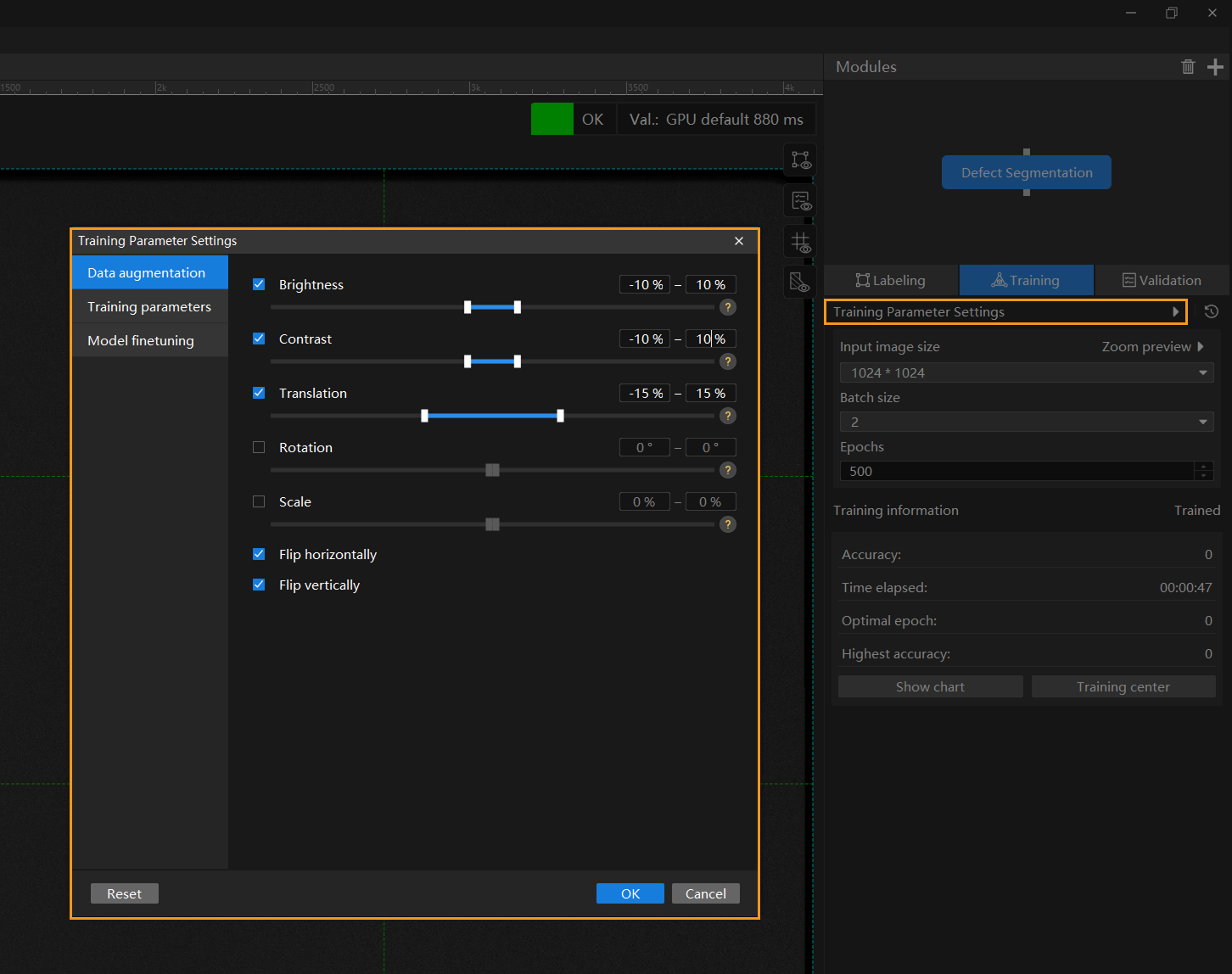This screenshot has width=1232, height=974.
Task: Click the green OK status indicator
Action: pos(552,119)
